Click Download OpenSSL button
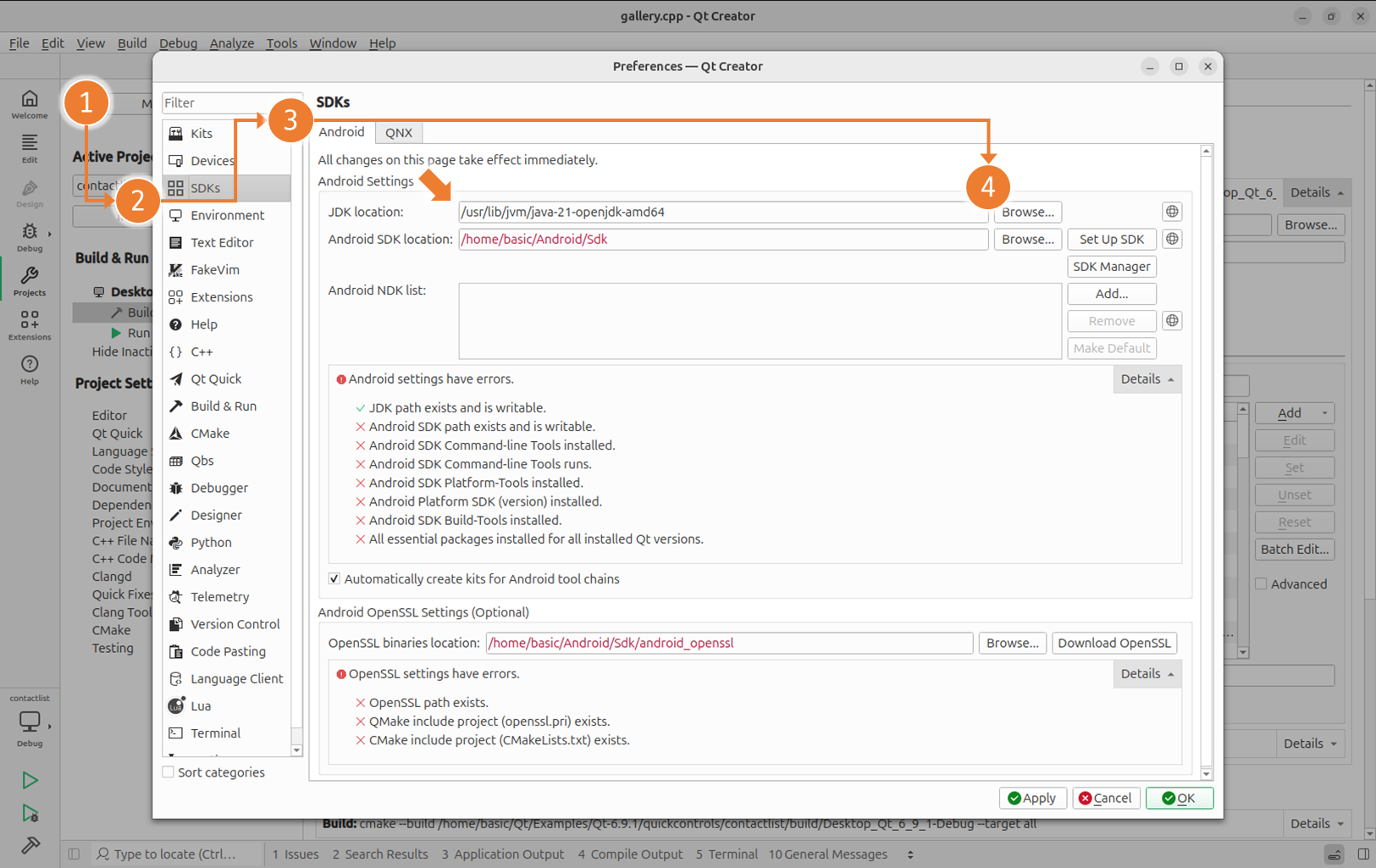The width and height of the screenshot is (1376, 868). [x=1114, y=643]
